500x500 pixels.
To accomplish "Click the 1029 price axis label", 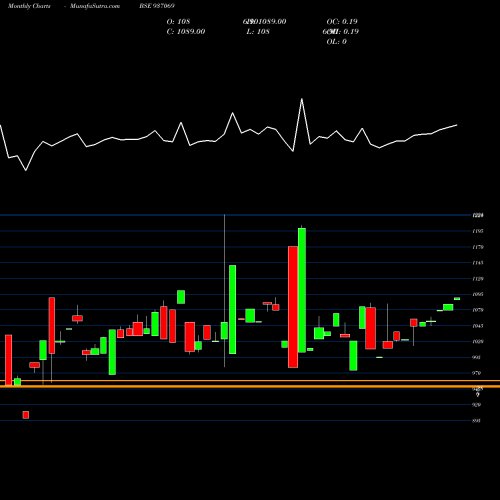I will 478,341.
